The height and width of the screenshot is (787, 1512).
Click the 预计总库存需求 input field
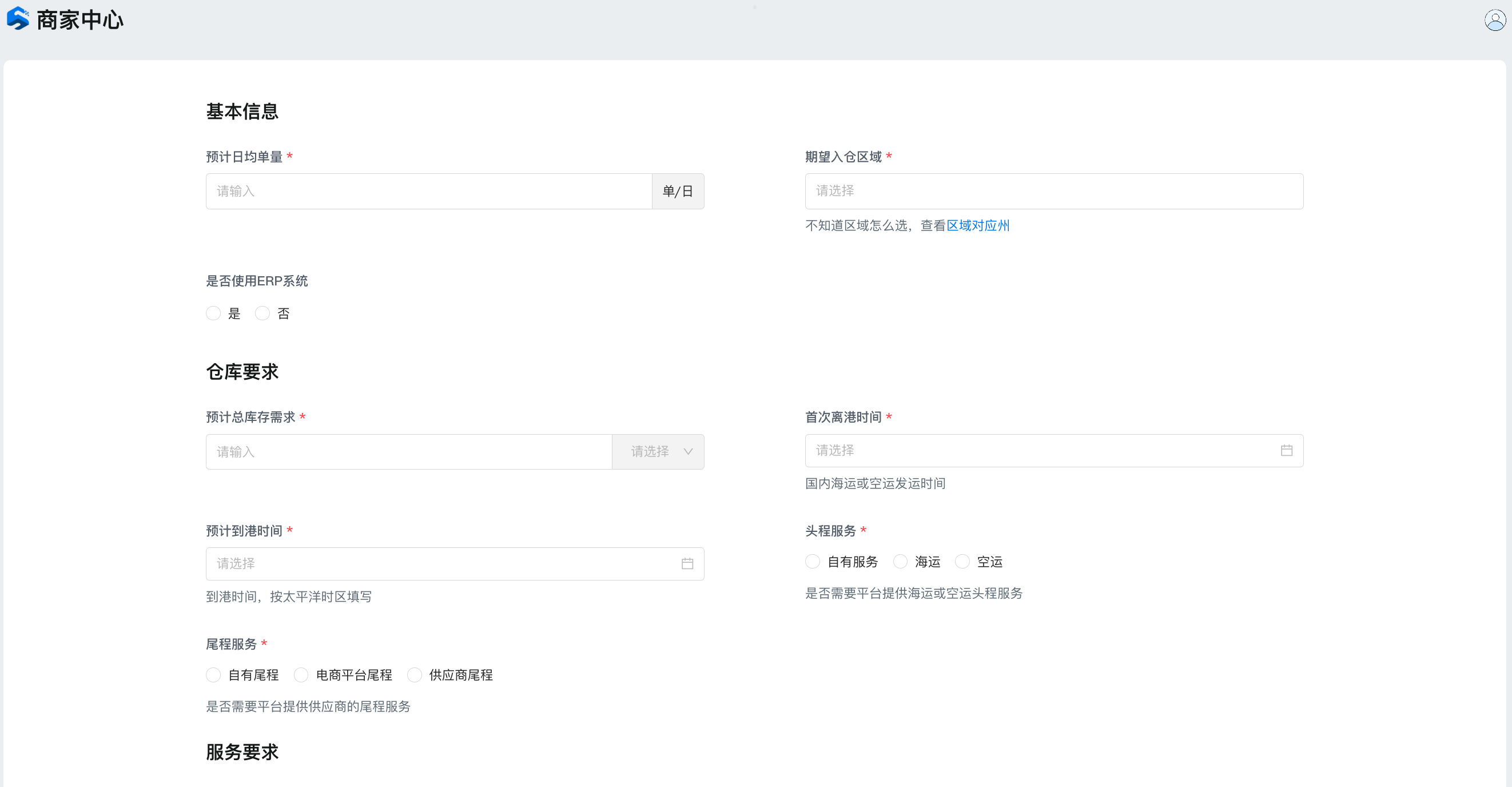(x=408, y=452)
